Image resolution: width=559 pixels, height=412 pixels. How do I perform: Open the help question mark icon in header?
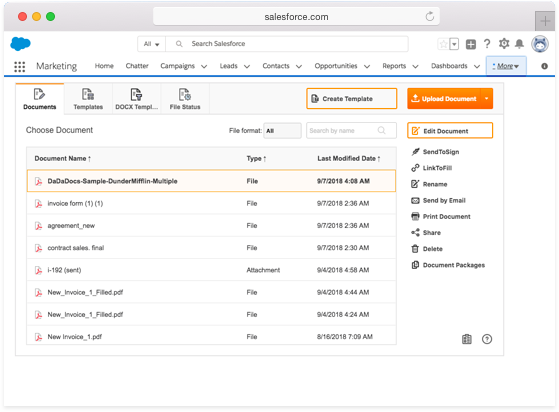pos(487,44)
